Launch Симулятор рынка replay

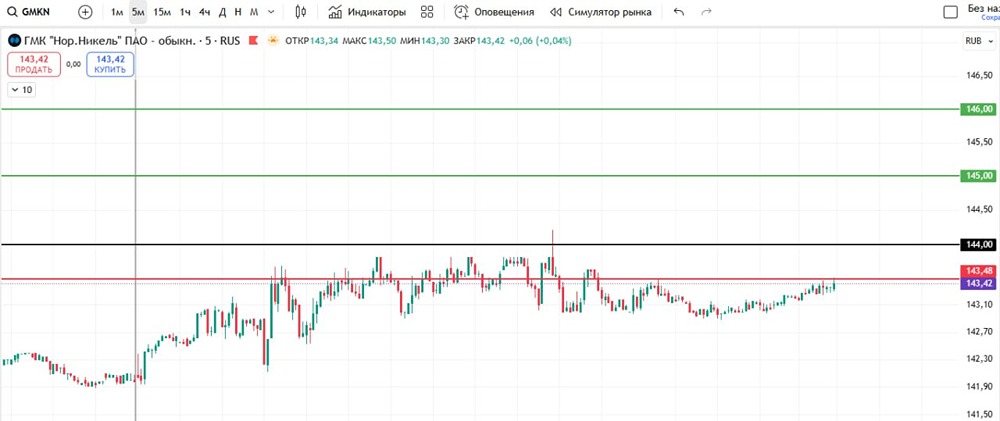[x=601, y=11]
